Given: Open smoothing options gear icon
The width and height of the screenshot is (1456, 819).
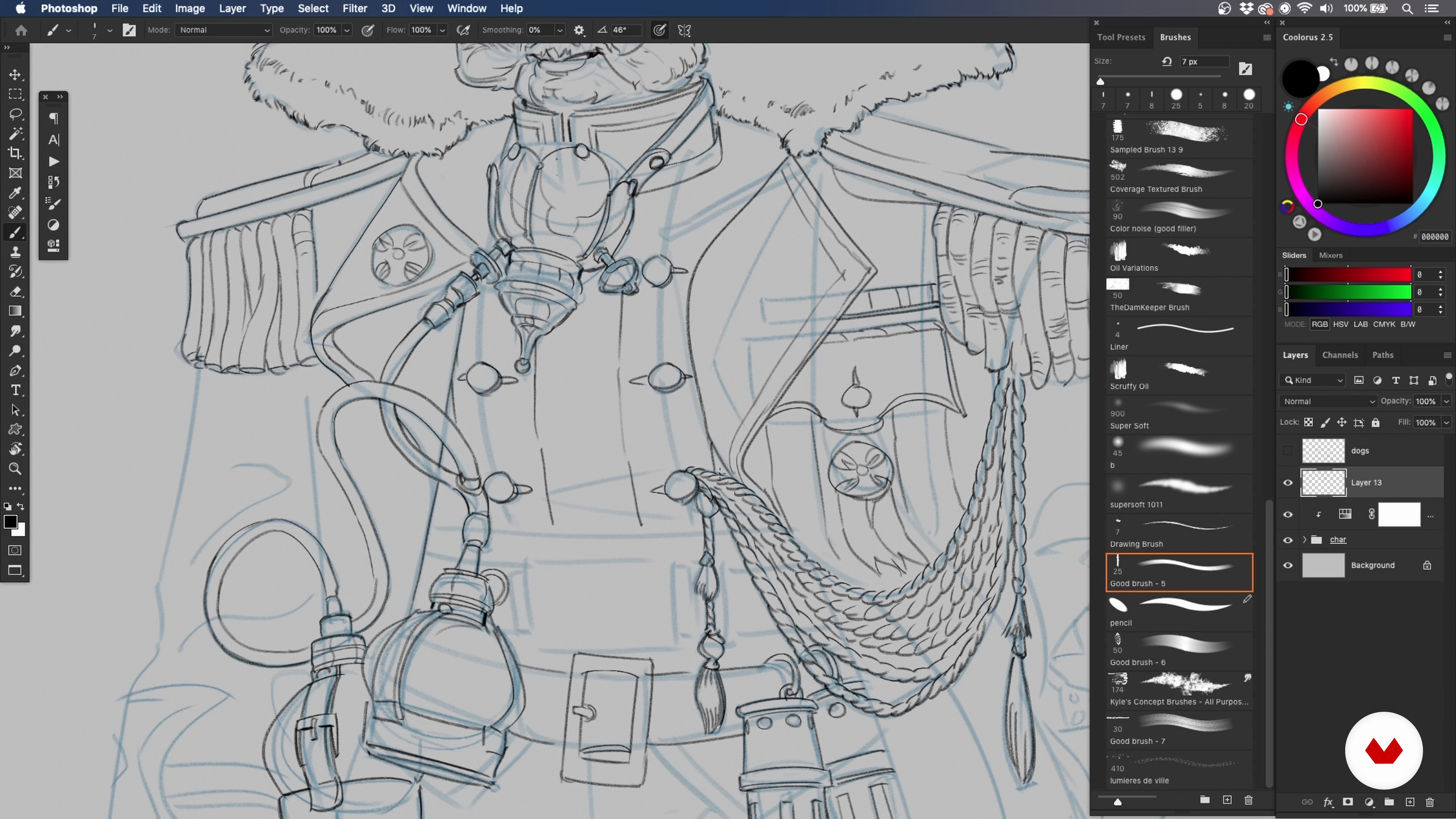Looking at the screenshot, I should (x=579, y=30).
